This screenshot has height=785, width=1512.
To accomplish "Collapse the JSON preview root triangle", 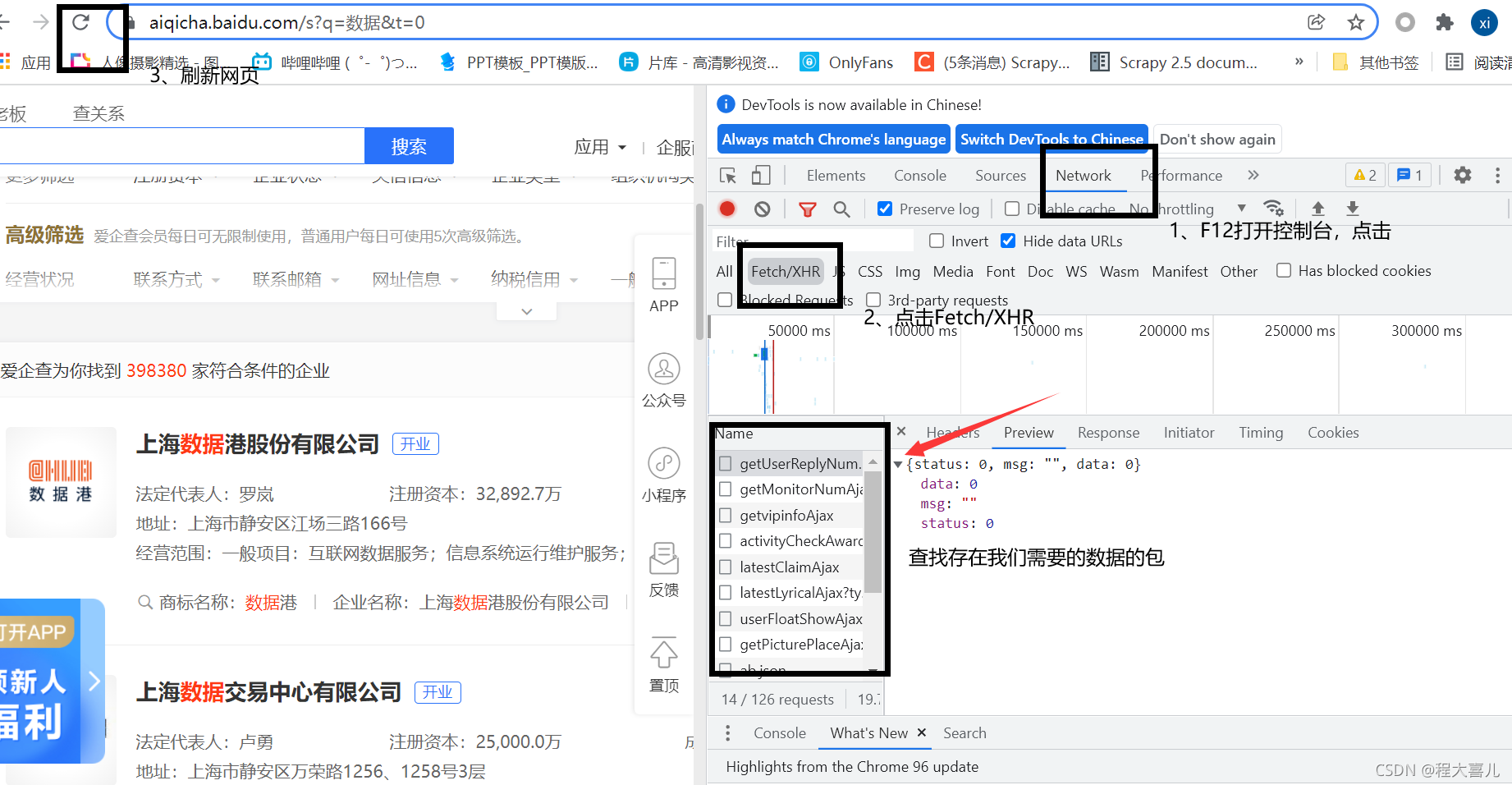I will tap(898, 465).
